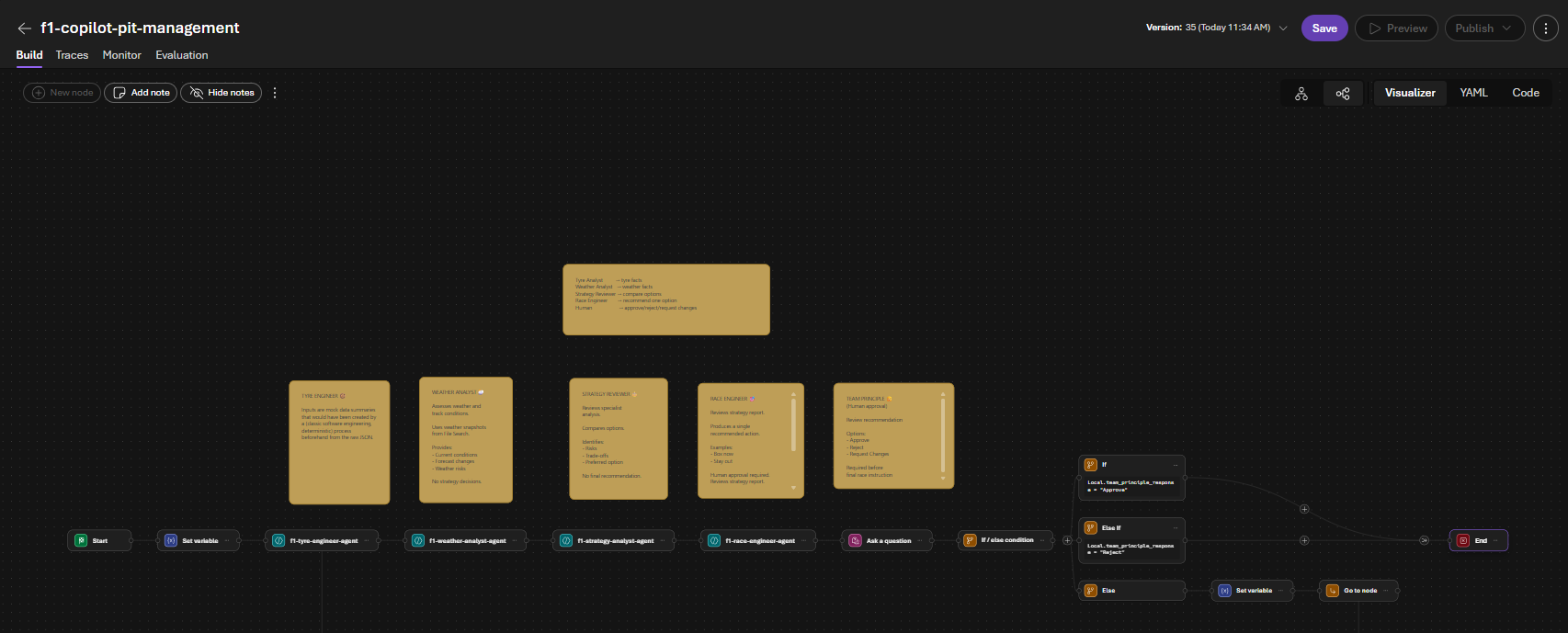Open the Monitor tab
Viewport: 1568px width, 633px height.
122,55
